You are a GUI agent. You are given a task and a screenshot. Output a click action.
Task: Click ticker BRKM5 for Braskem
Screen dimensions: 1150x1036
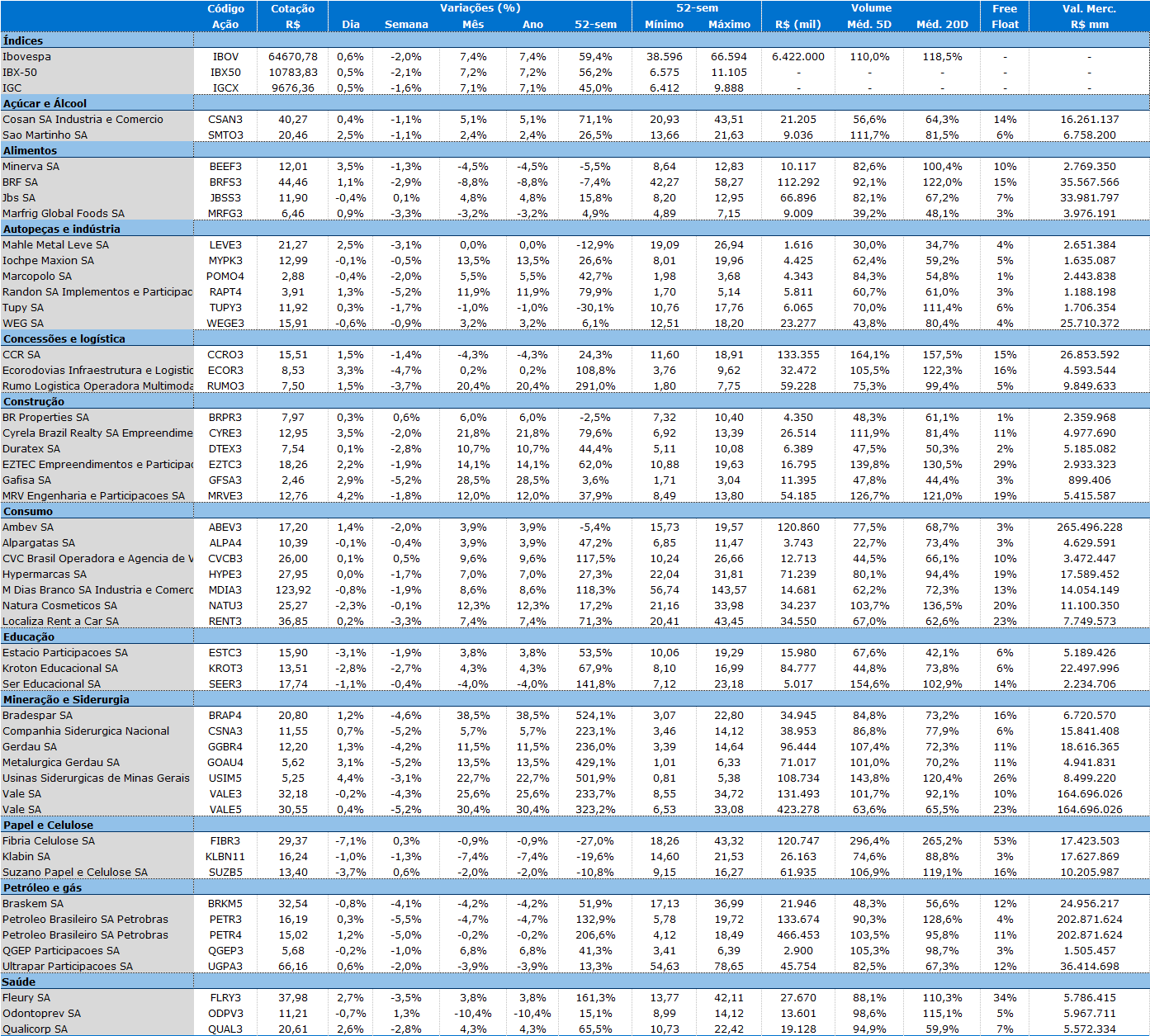click(x=225, y=904)
